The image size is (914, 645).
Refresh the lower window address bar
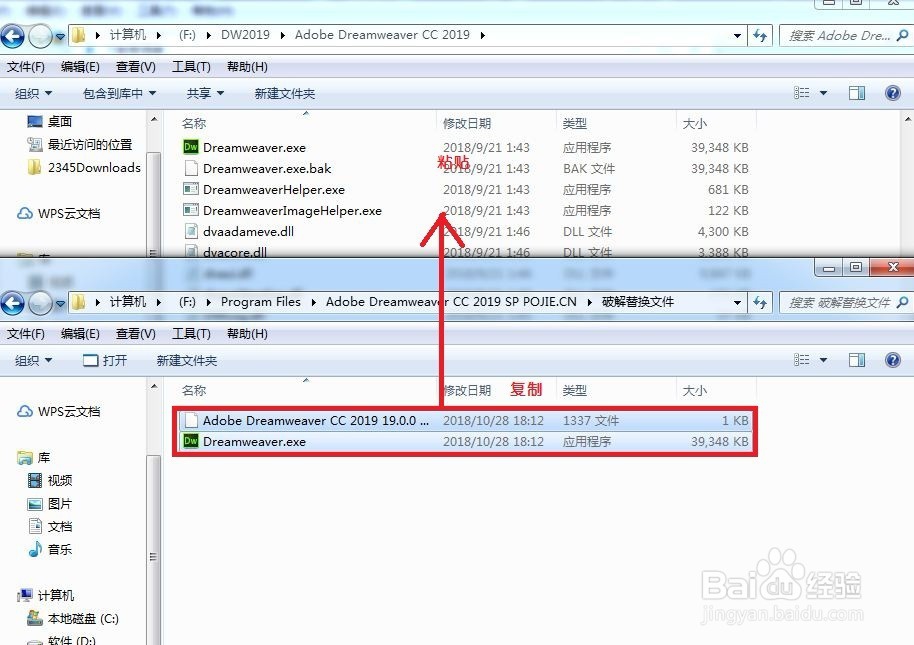[x=760, y=302]
